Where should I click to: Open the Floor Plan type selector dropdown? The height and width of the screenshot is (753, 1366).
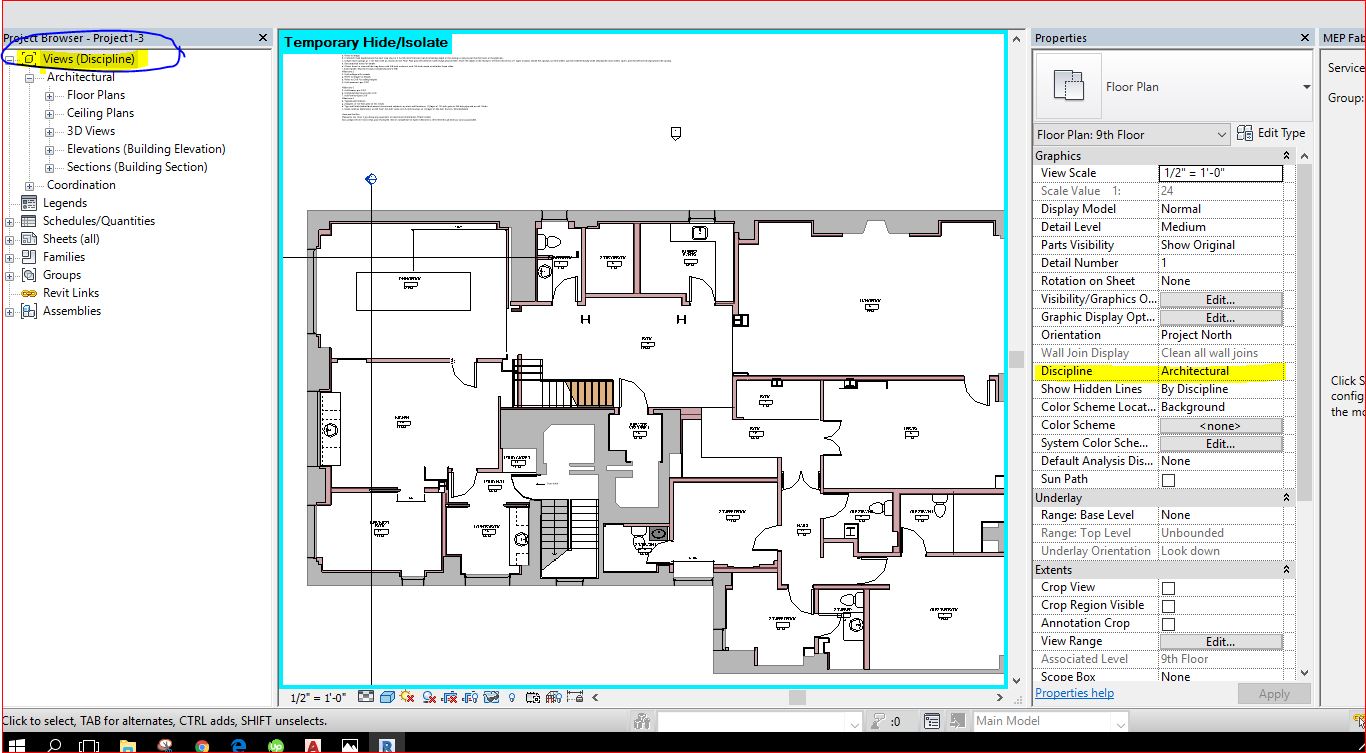pos(1306,87)
